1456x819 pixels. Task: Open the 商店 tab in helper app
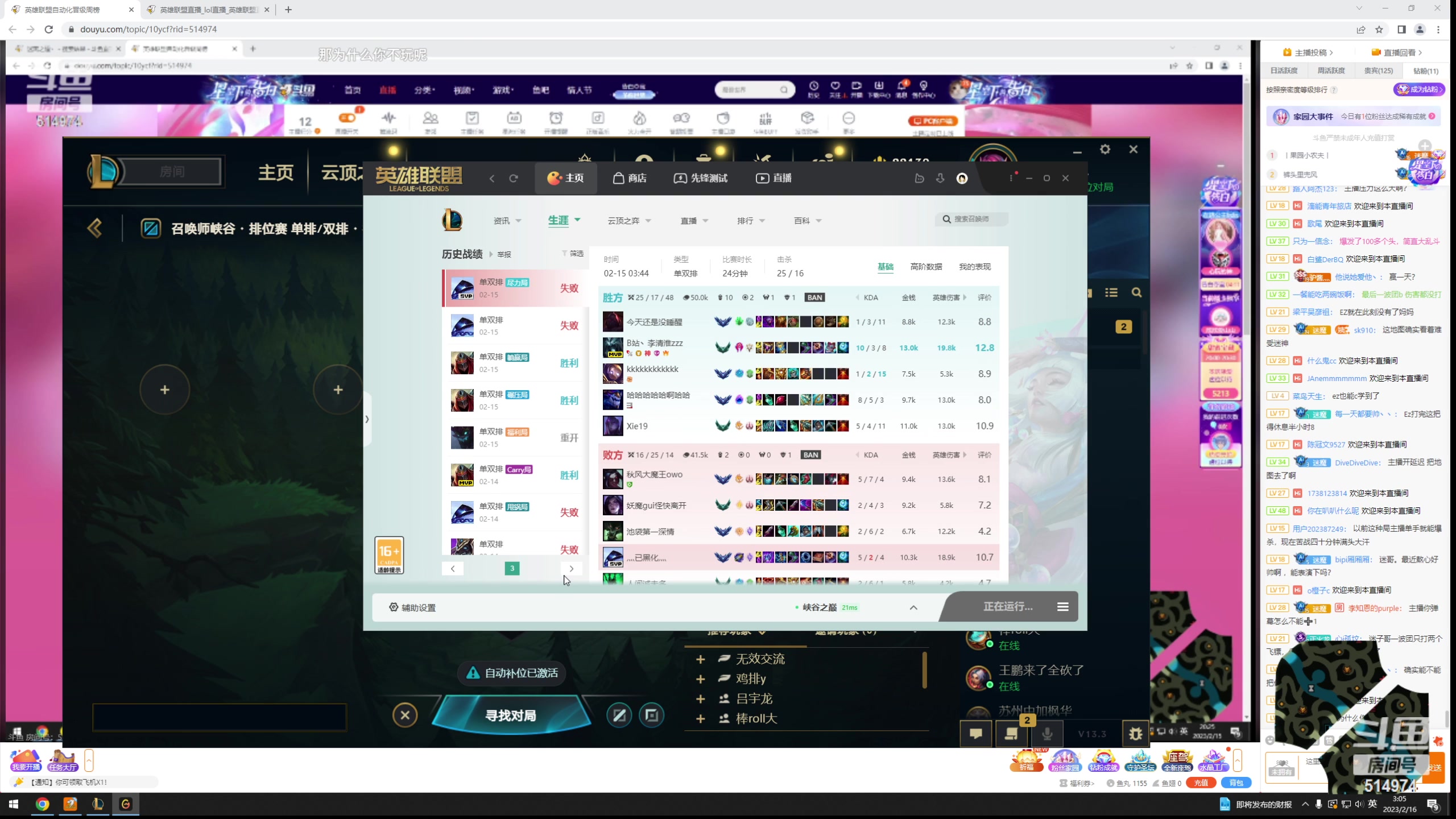[x=629, y=179]
